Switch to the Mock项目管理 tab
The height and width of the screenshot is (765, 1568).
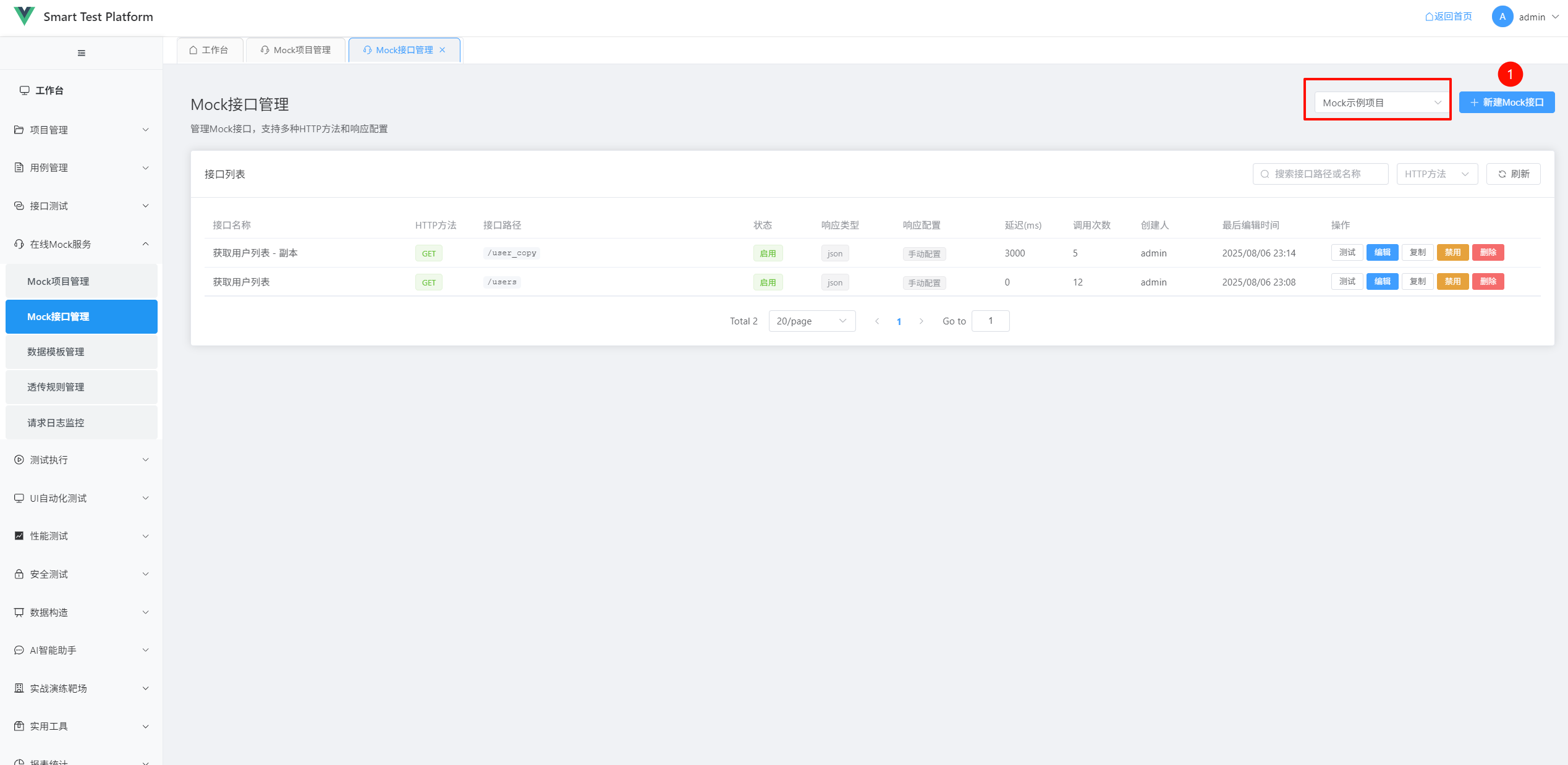point(295,50)
